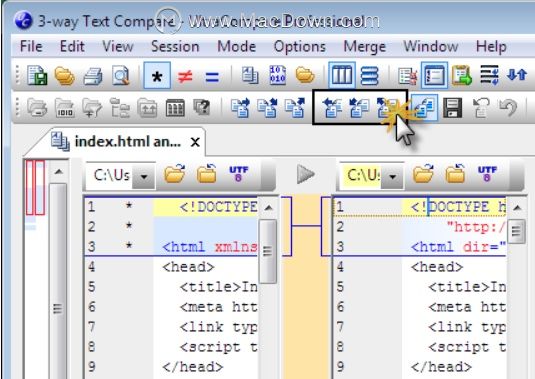Toggle the red not-equal differing lines button
535x379 pixels.
185,76
